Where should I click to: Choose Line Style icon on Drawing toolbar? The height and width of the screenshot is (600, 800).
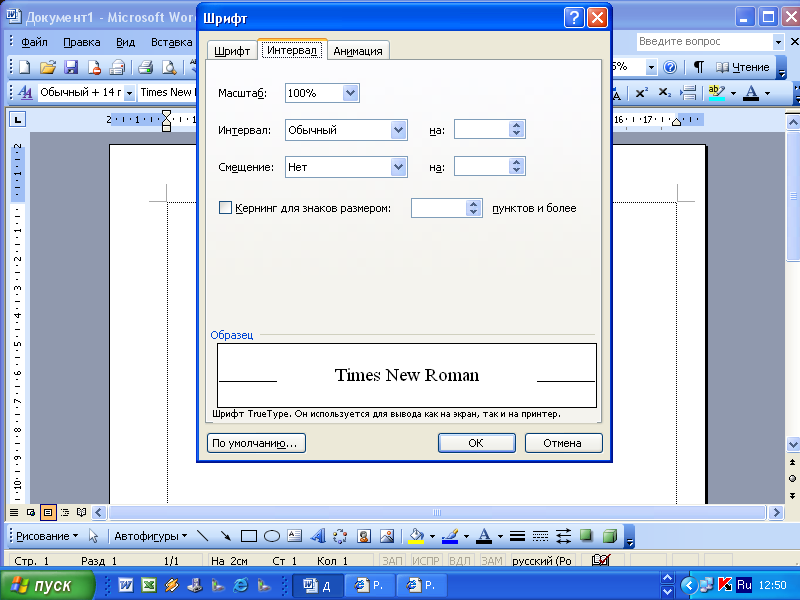pyautogui.click(x=517, y=536)
